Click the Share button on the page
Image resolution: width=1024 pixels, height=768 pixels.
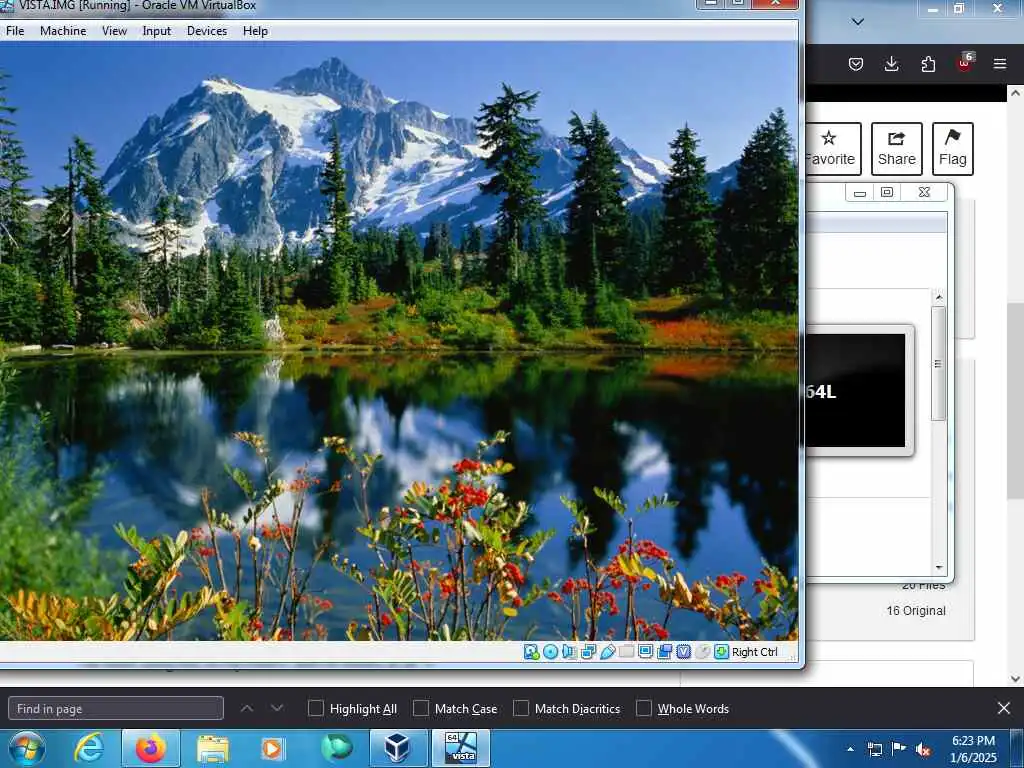(897, 149)
